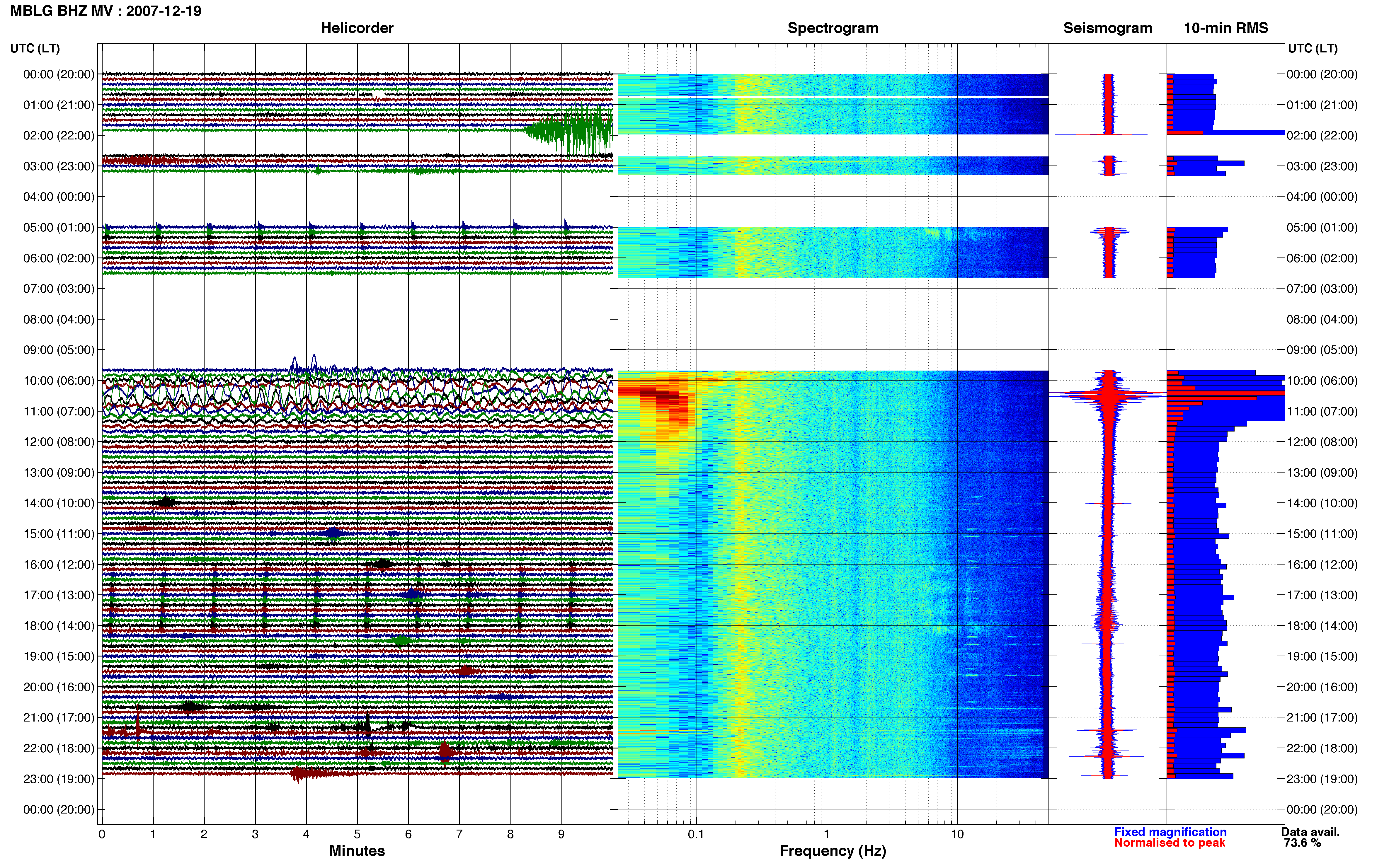Click the minute '5' tick label on helicorder
This screenshot has height=868, width=1389.
click(357, 834)
